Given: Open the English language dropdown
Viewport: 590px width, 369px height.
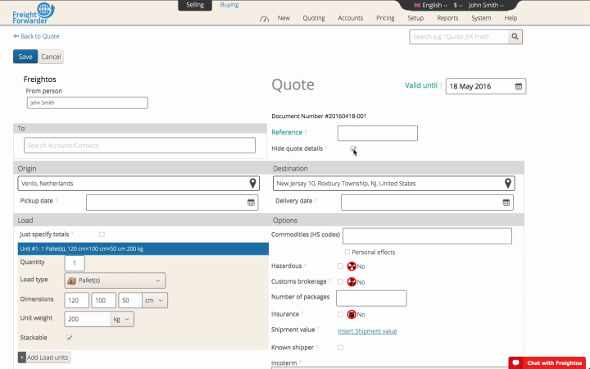Looking at the screenshot, I should pyautogui.click(x=430, y=5).
